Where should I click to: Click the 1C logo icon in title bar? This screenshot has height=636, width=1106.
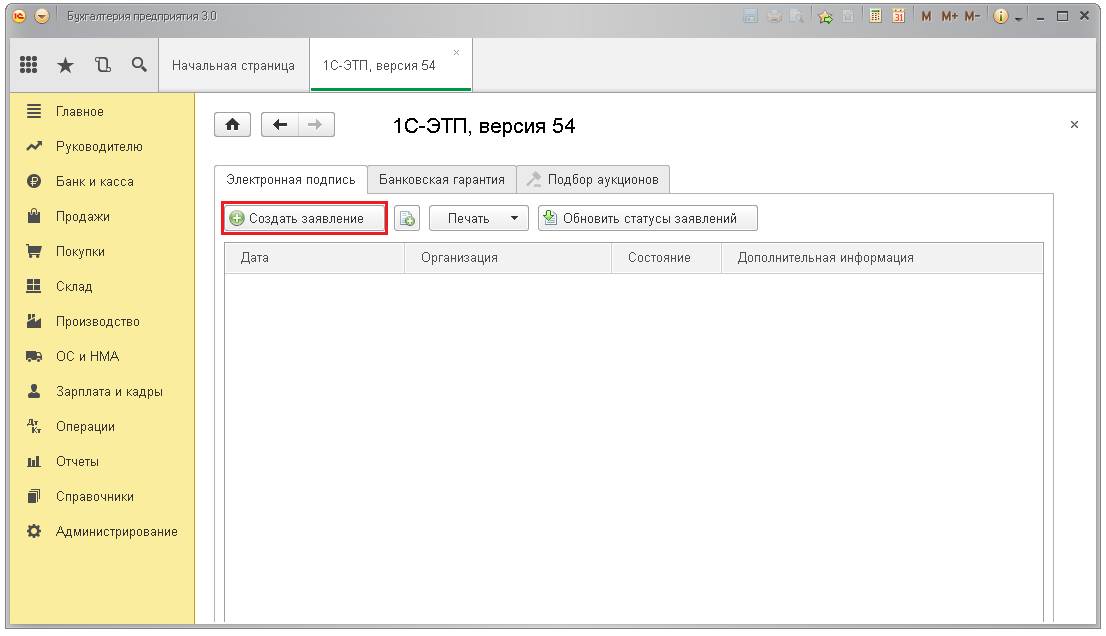tap(19, 16)
